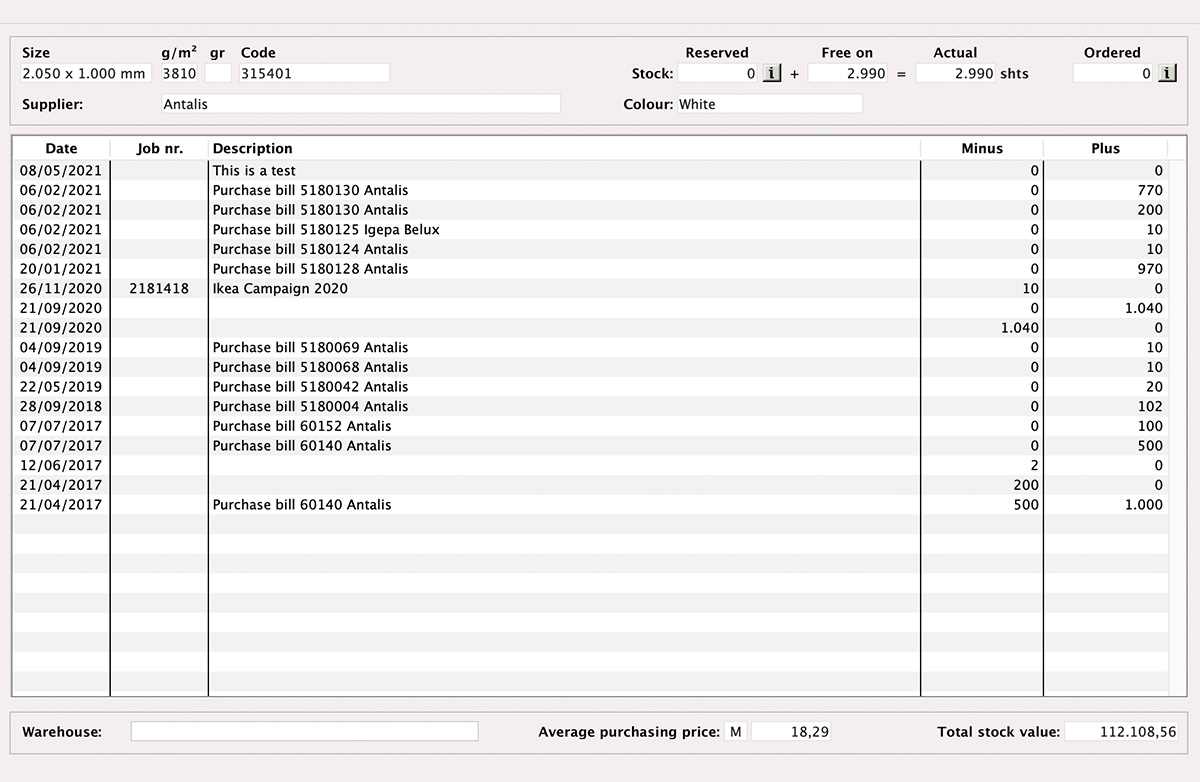Click the date 28/09/2018
Viewport: 1200px width, 782px height.
[x=61, y=406]
